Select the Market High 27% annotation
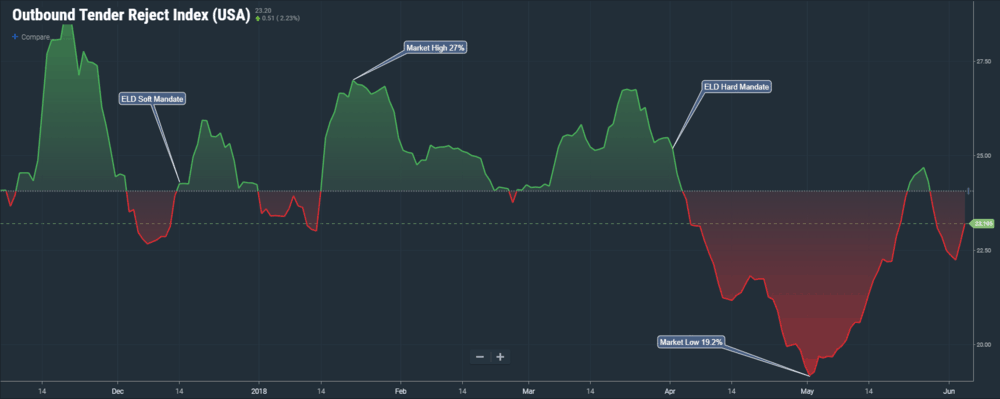The height and width of the screenshot is (399, 1000). tap(435, 48)
